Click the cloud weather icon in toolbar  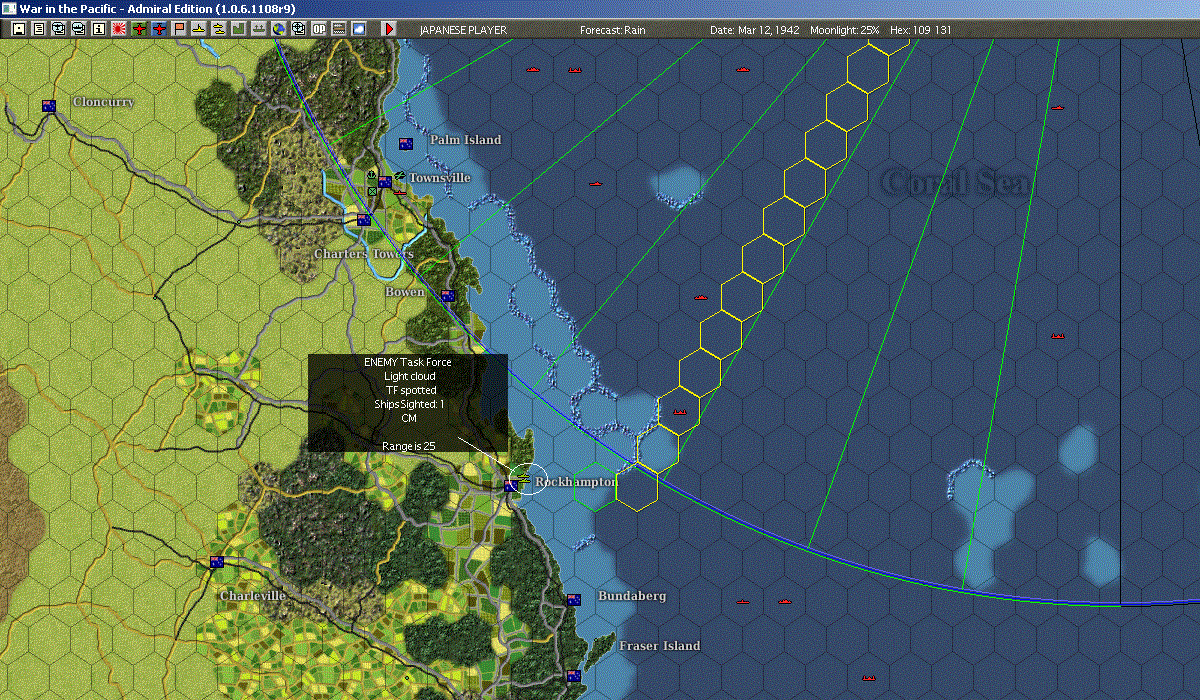click(358, 29)
